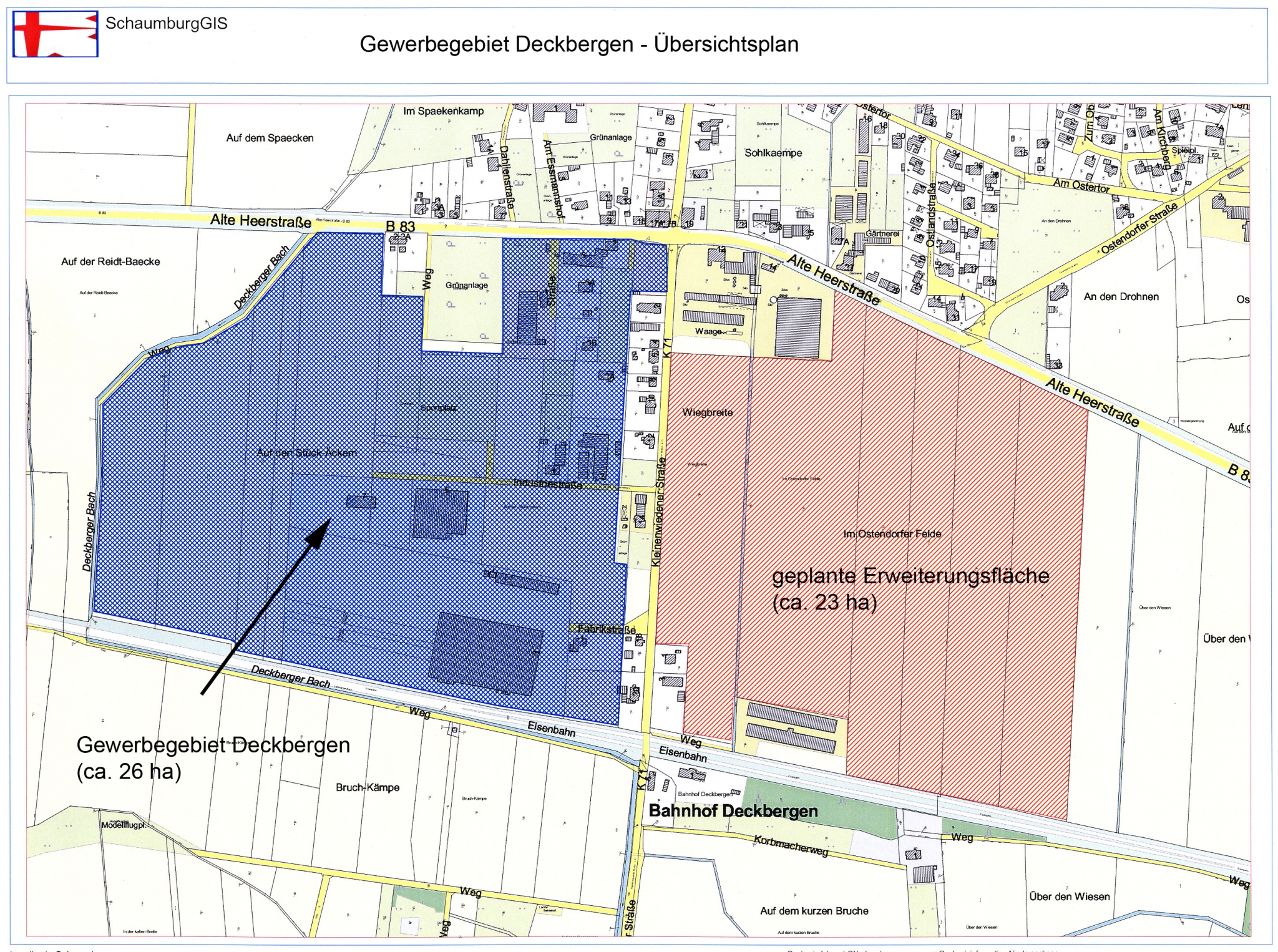Click the B 83 road label near Alte Heerstraße
The width and height of the screenshot is (1278, 952).
[x=400, y=226]
